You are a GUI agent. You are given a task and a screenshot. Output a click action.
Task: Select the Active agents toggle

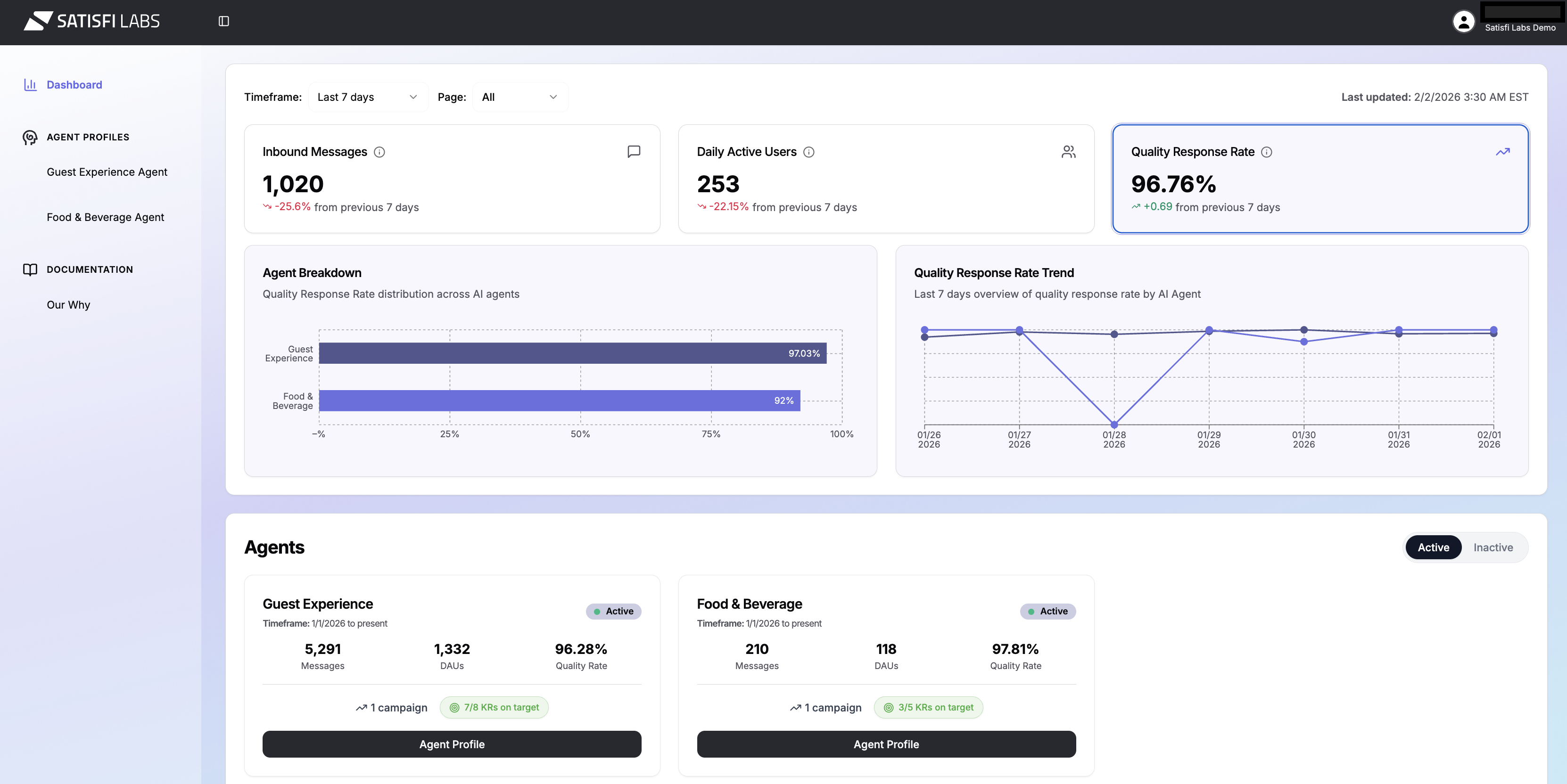pos(1433,547)
